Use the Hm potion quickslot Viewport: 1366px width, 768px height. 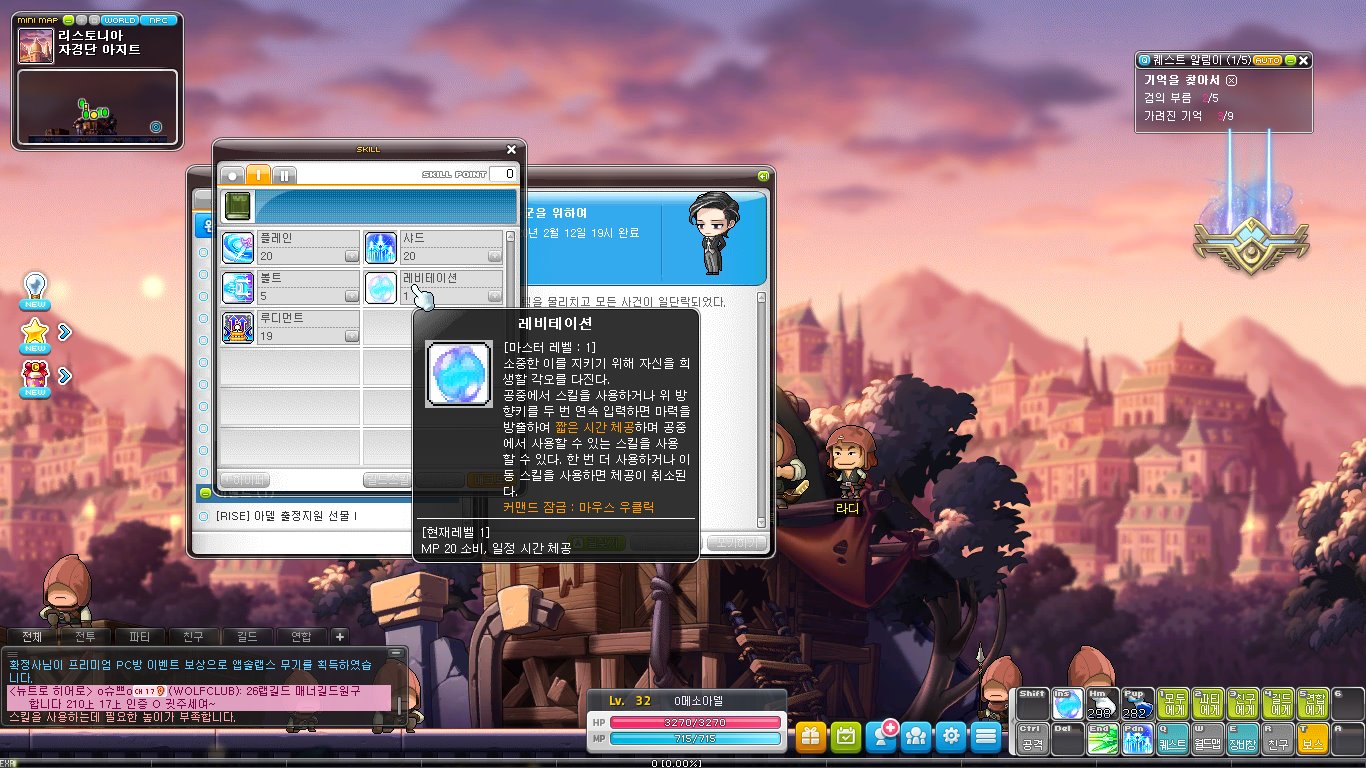tap(1102, 704)
